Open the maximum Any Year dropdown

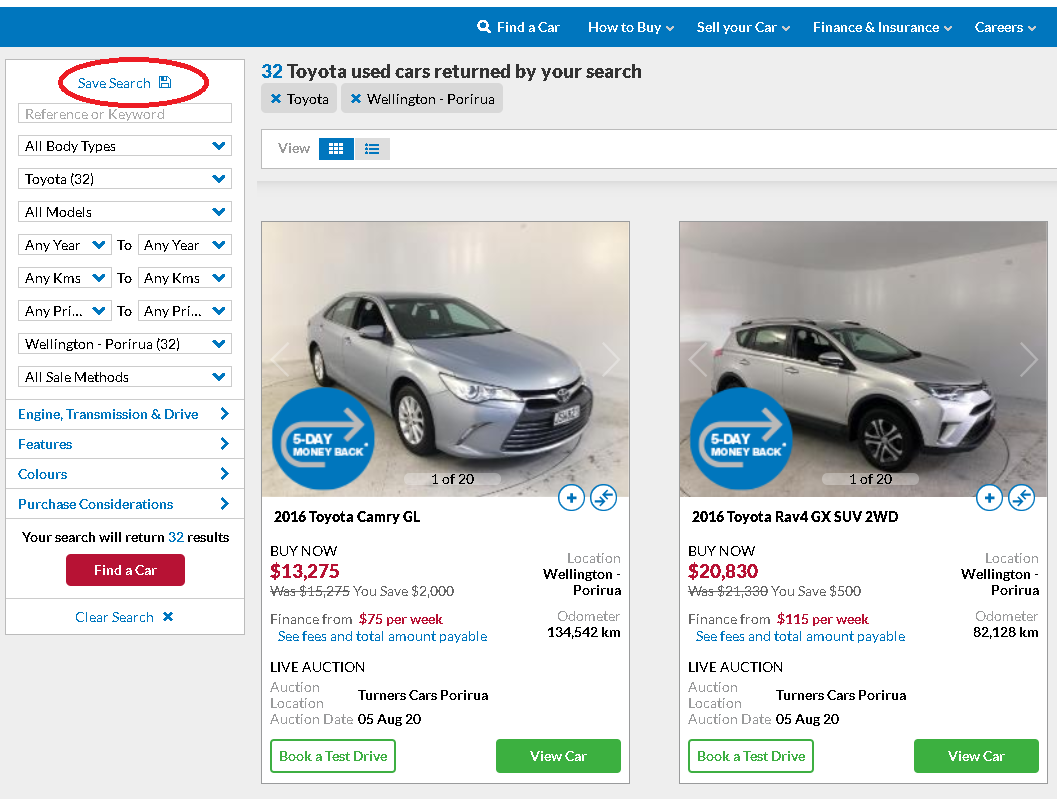click(x=185, y=245)
